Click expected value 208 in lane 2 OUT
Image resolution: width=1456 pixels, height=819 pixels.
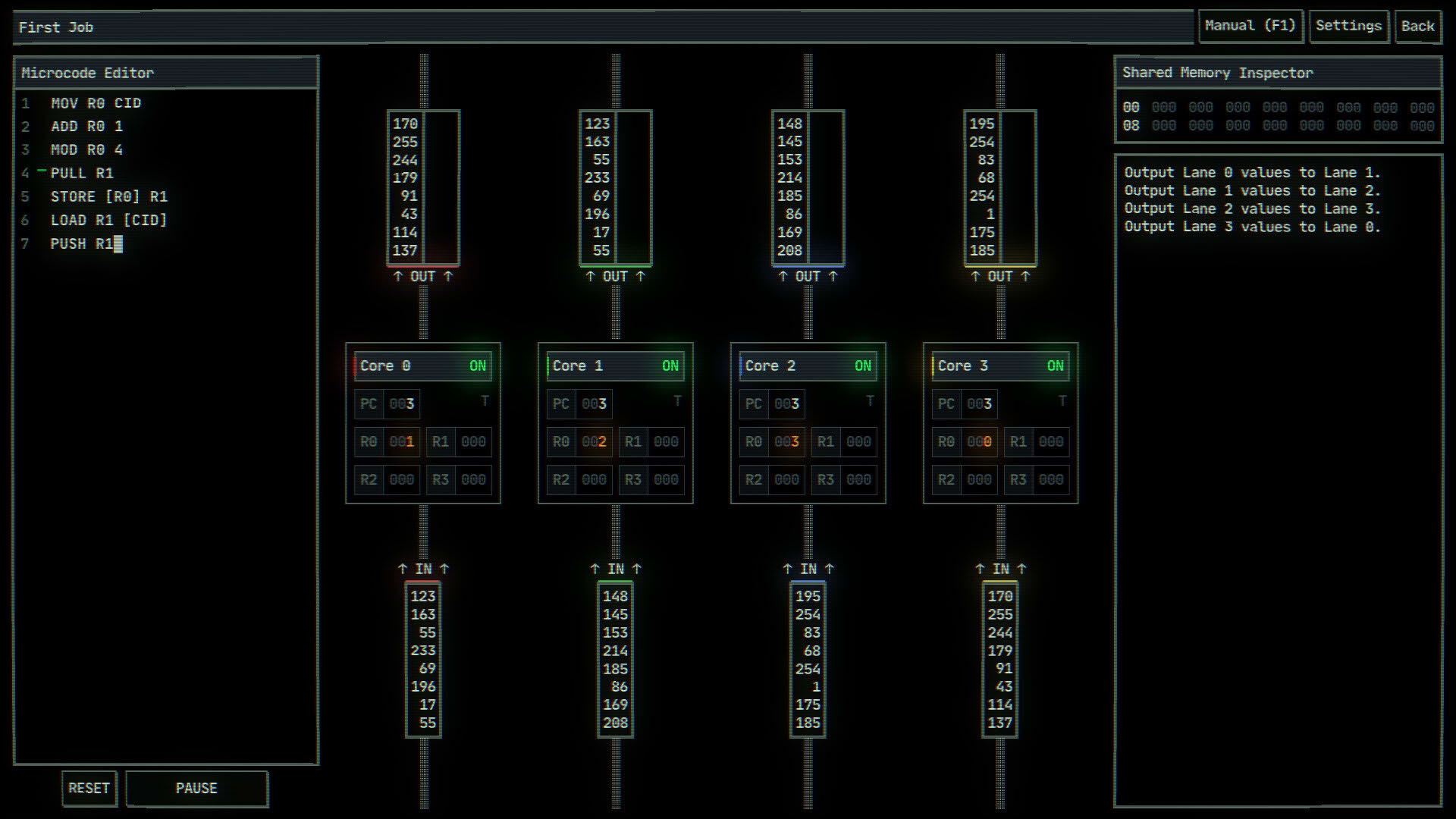(x=790, y=250)
